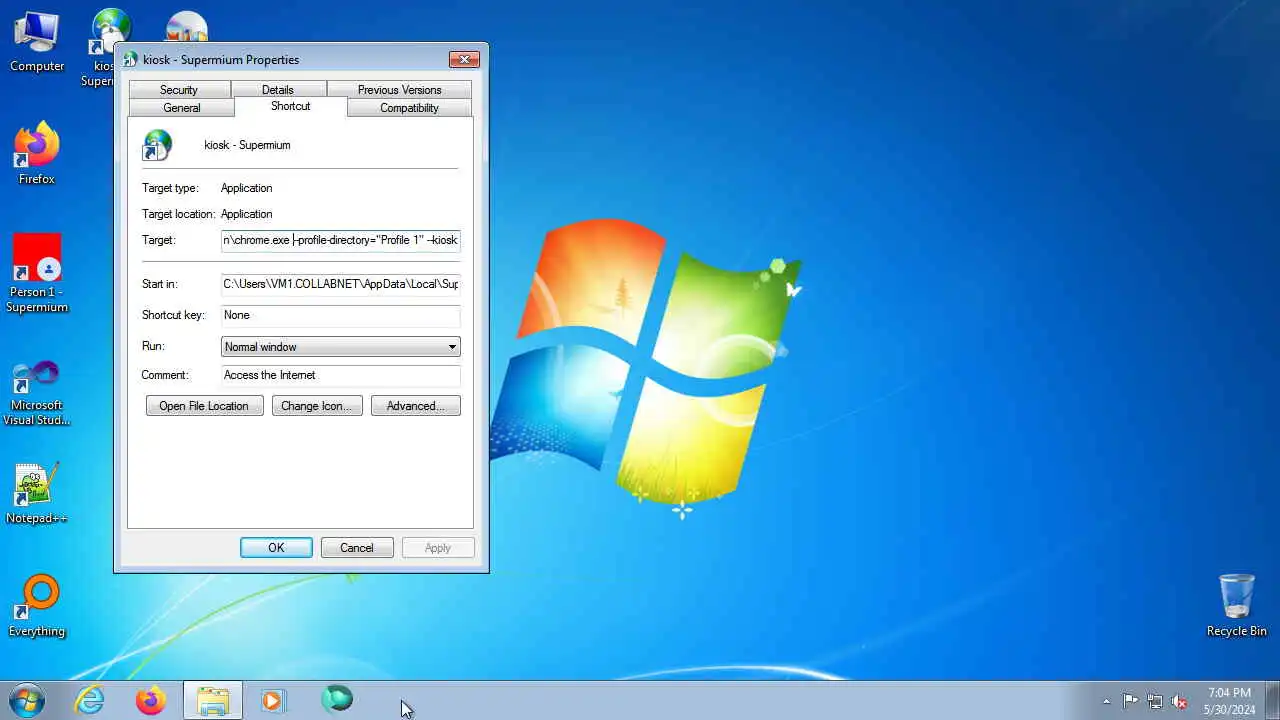Viewport: 1280px width, 720px height.
Task: Select the Person 1 - Supermium shortcut
Action: [37, 273]
